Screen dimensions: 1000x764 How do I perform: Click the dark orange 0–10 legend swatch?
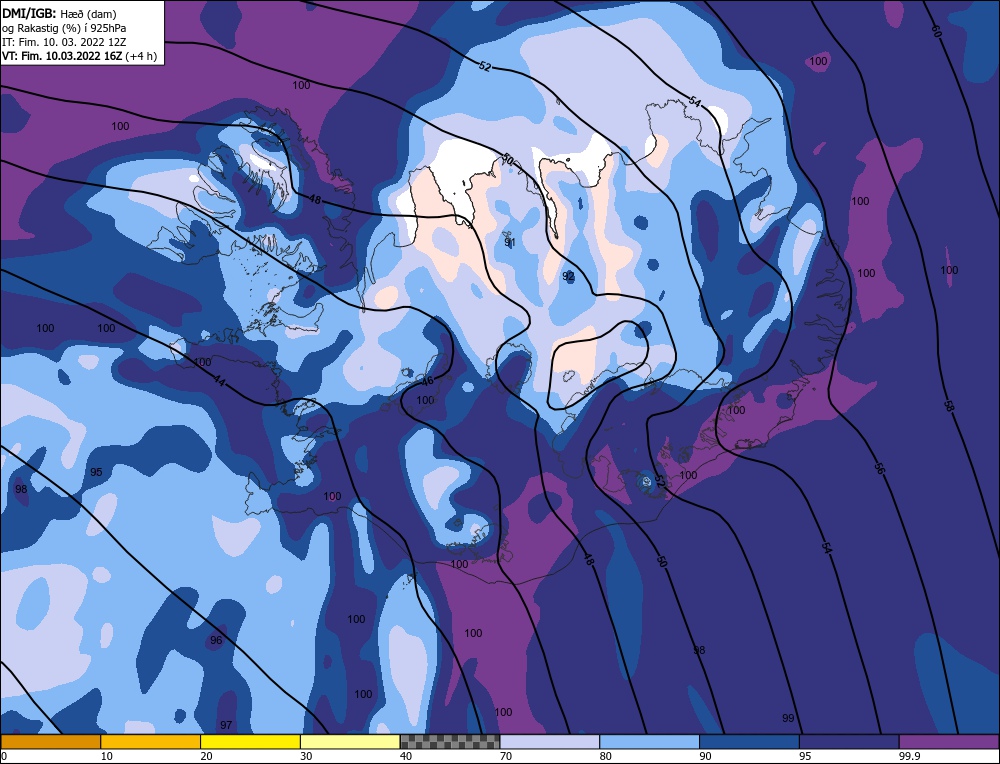pos(50,741)
